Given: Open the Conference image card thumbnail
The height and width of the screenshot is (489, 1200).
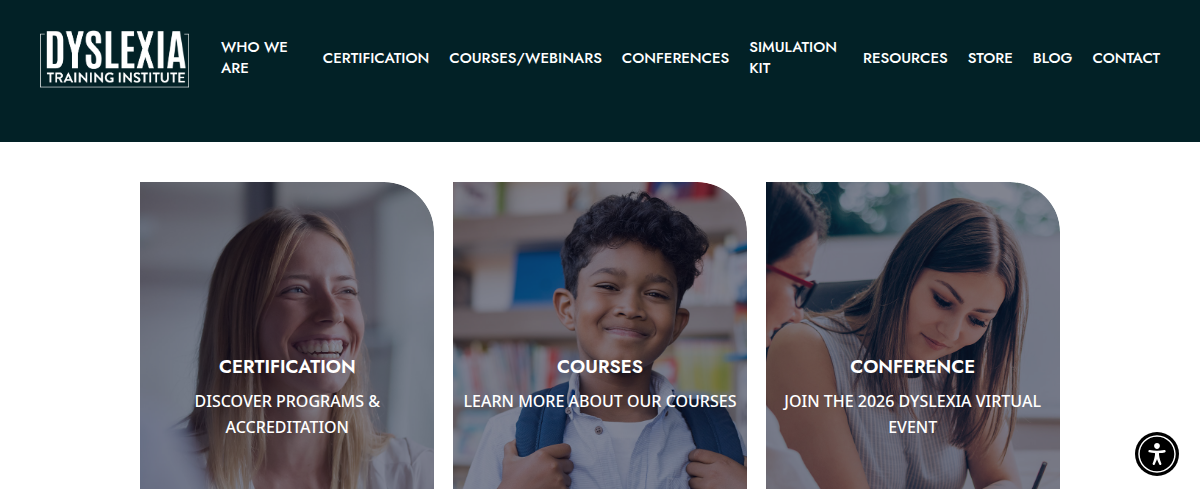Looking at the screenshot, I should point(913,335).
